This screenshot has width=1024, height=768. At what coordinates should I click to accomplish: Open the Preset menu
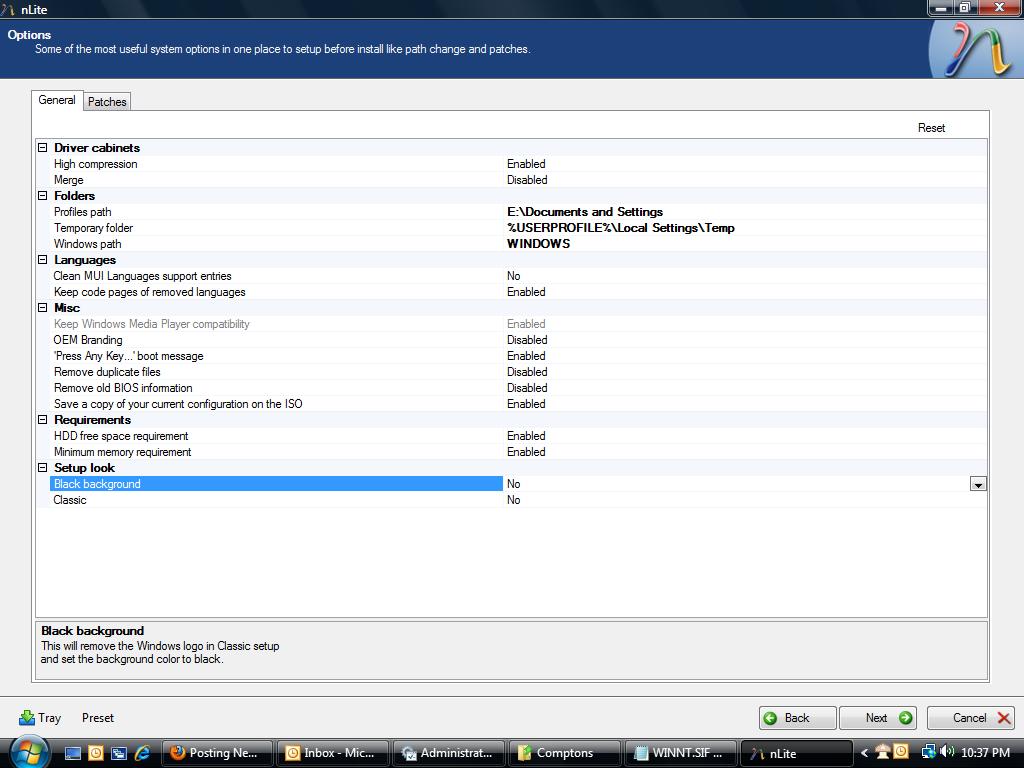tap(98, 718)
